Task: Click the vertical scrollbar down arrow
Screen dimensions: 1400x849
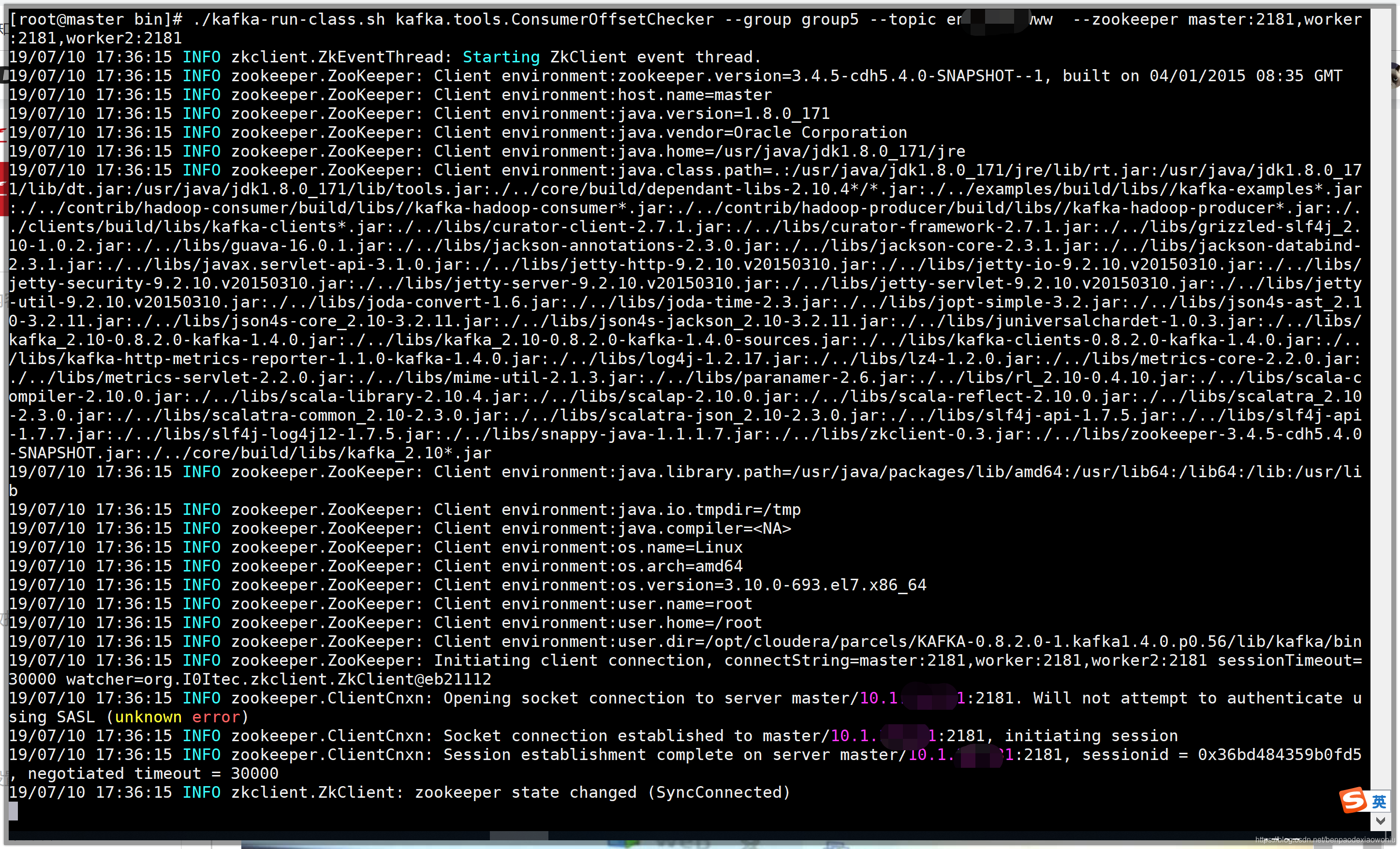Action: click(1380, 820)
